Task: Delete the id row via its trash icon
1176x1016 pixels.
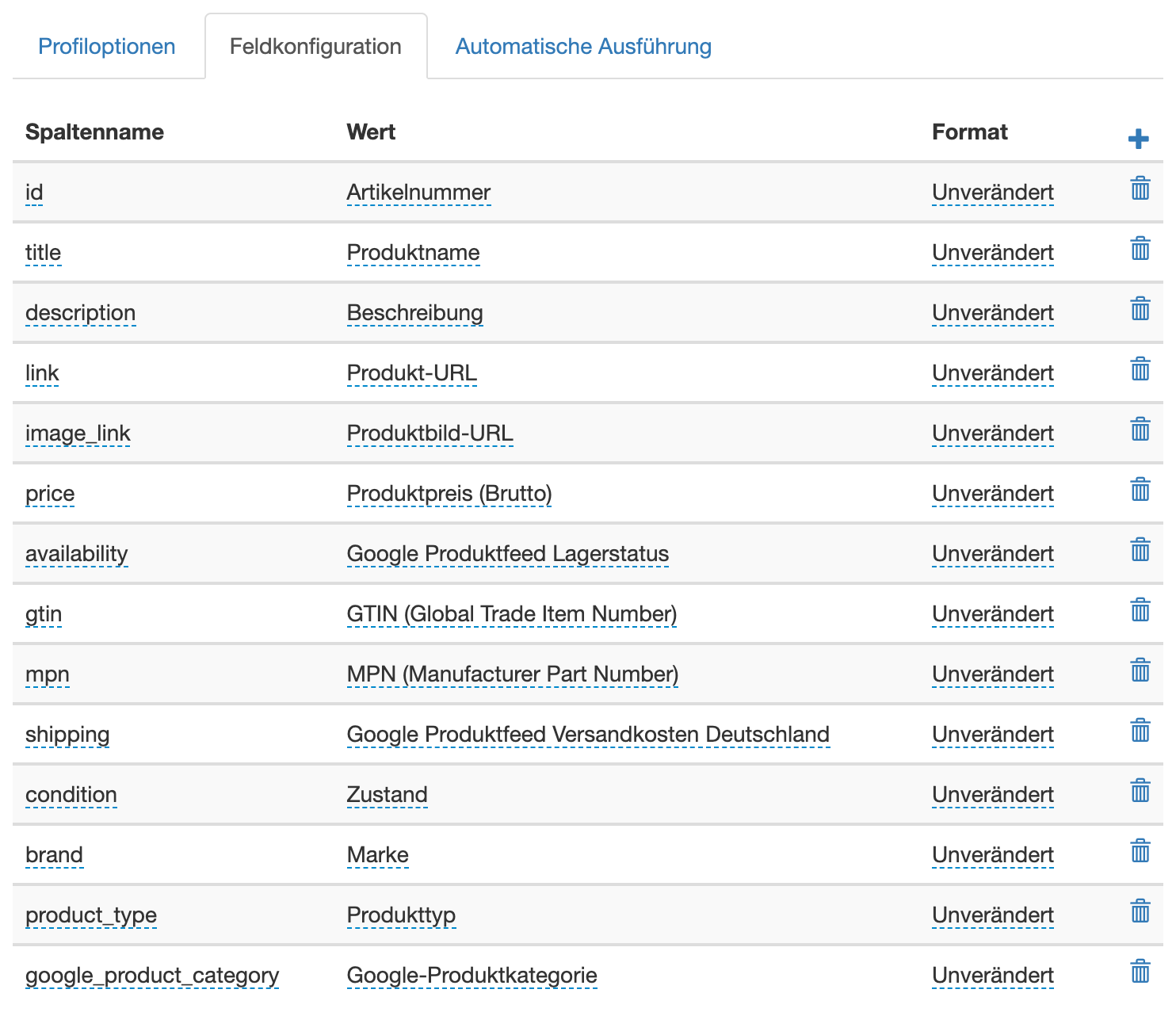Action: coord(1140,189)
